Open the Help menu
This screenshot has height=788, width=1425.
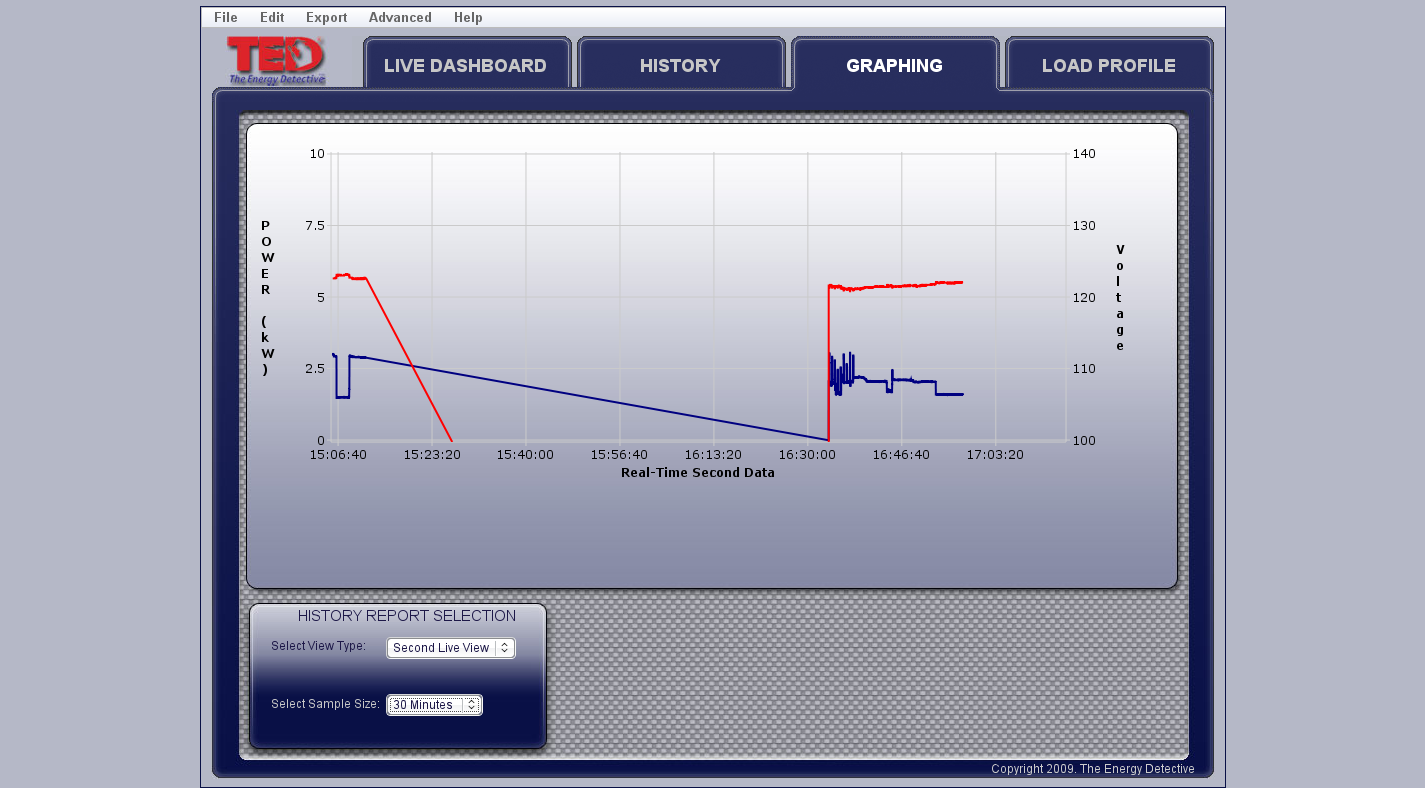pyautogui.click(x=468, y=17)
